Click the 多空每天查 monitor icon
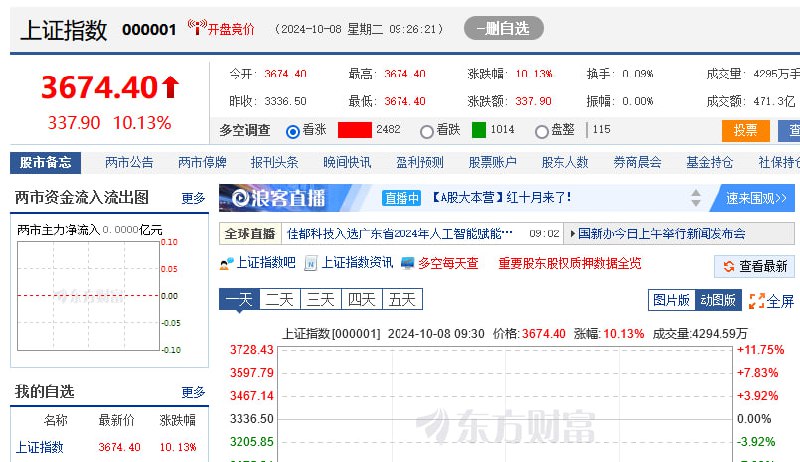The height and width of the screenshot is (462, 800). pos(408,263)
